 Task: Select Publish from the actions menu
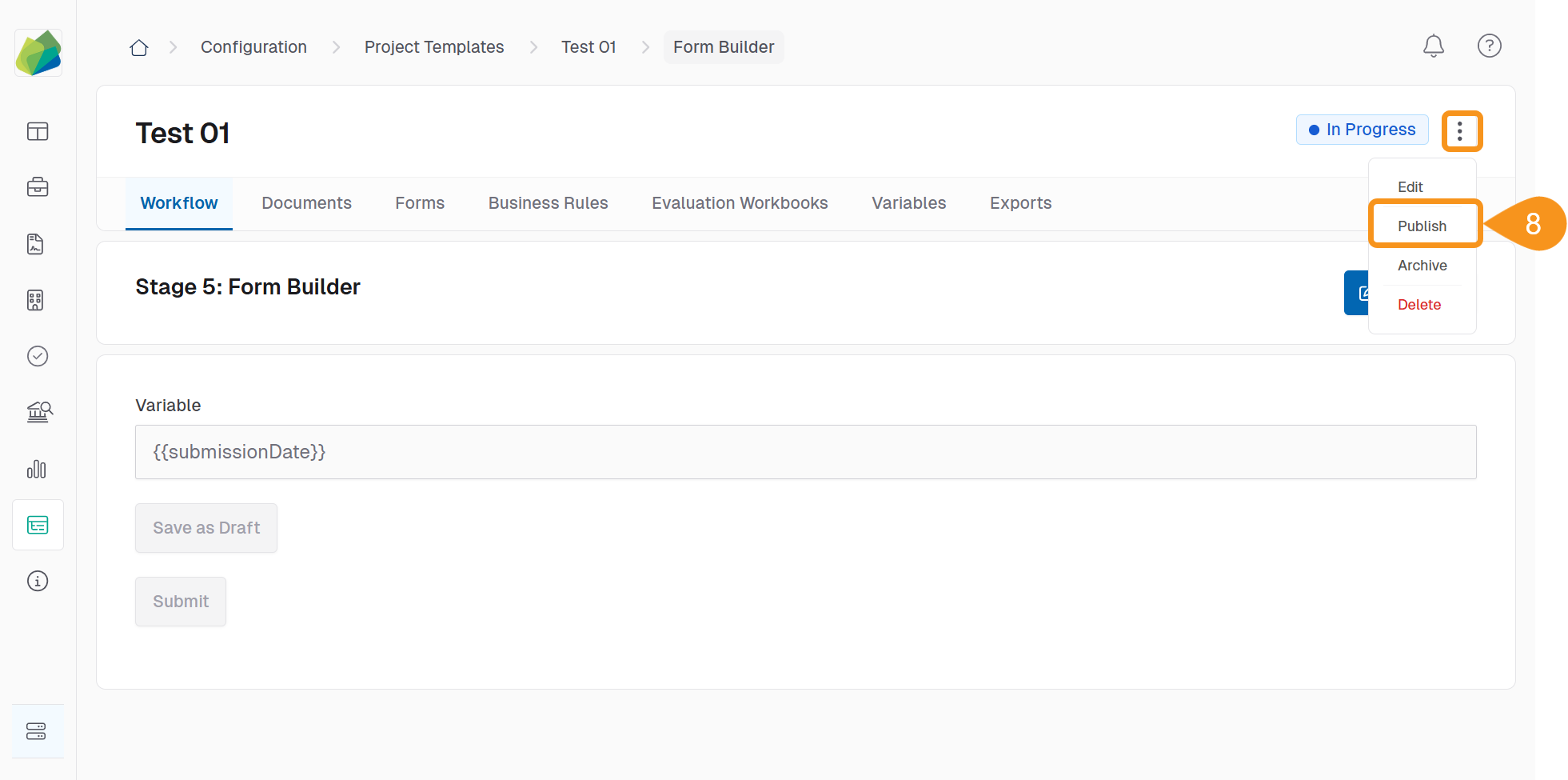coord(1423,225)
